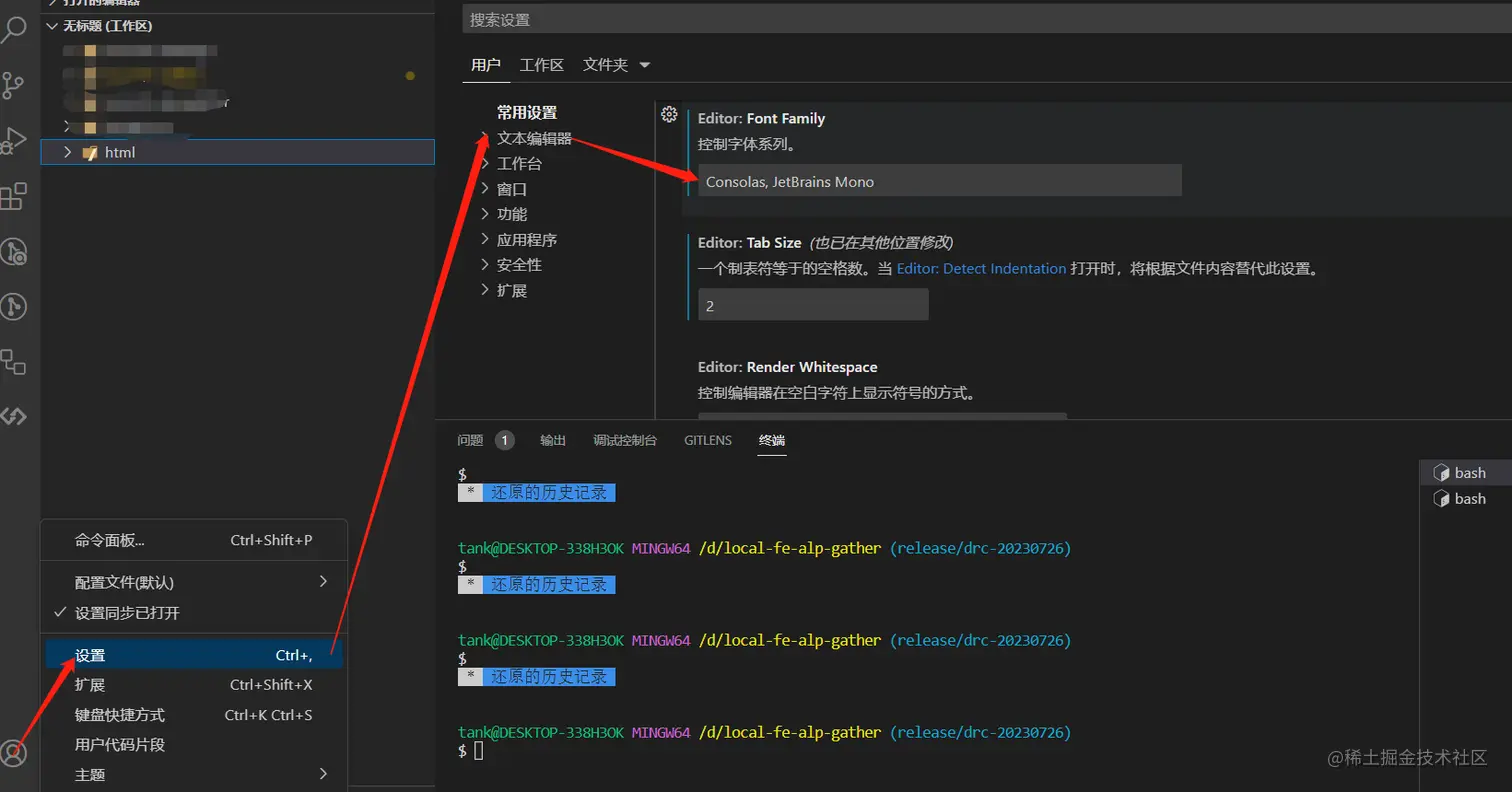Open the git branch with magnifier icon
Image resolution: width=1512 pixels, height=792 pixels.
tap(13, 251)
